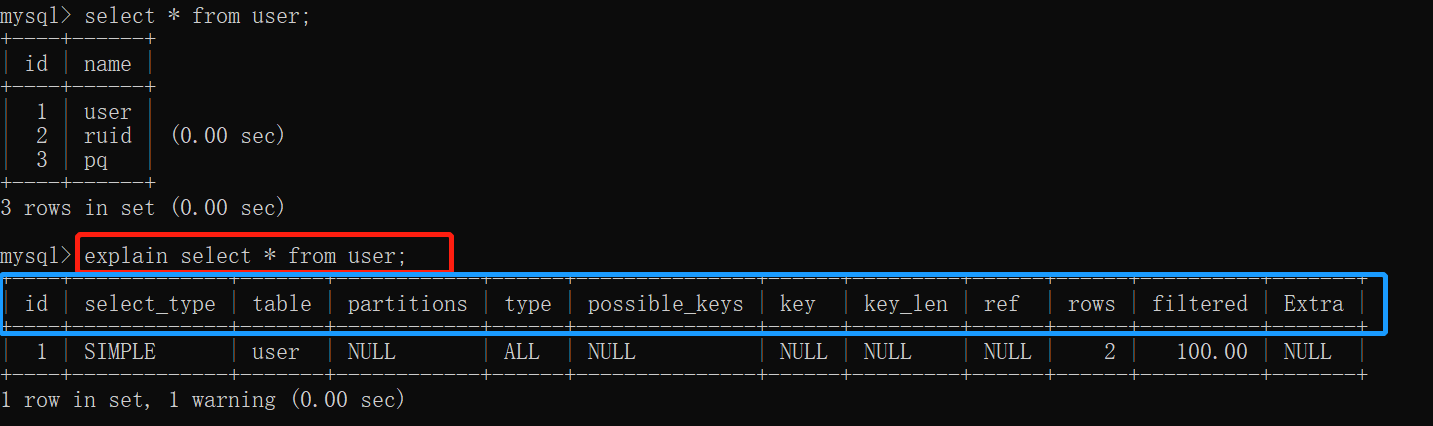Click the 'filtered' column header
The width and height of the screenshot is (1433, 426).
[1200, 304]
